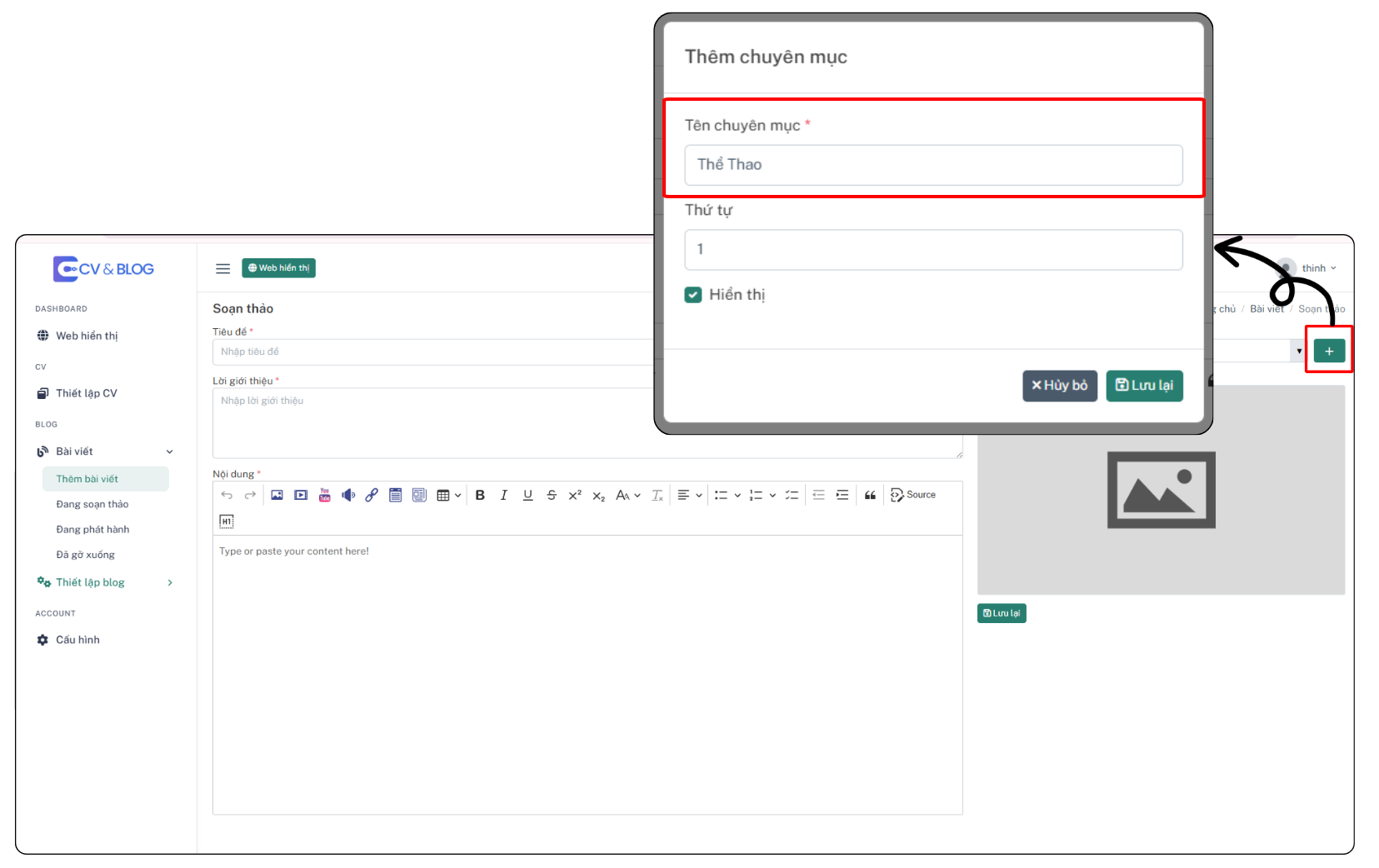Viewport: 1379px width, 868px height.
Task: Select Đang soạn thảo submenu item
Action: click(92, 504)
